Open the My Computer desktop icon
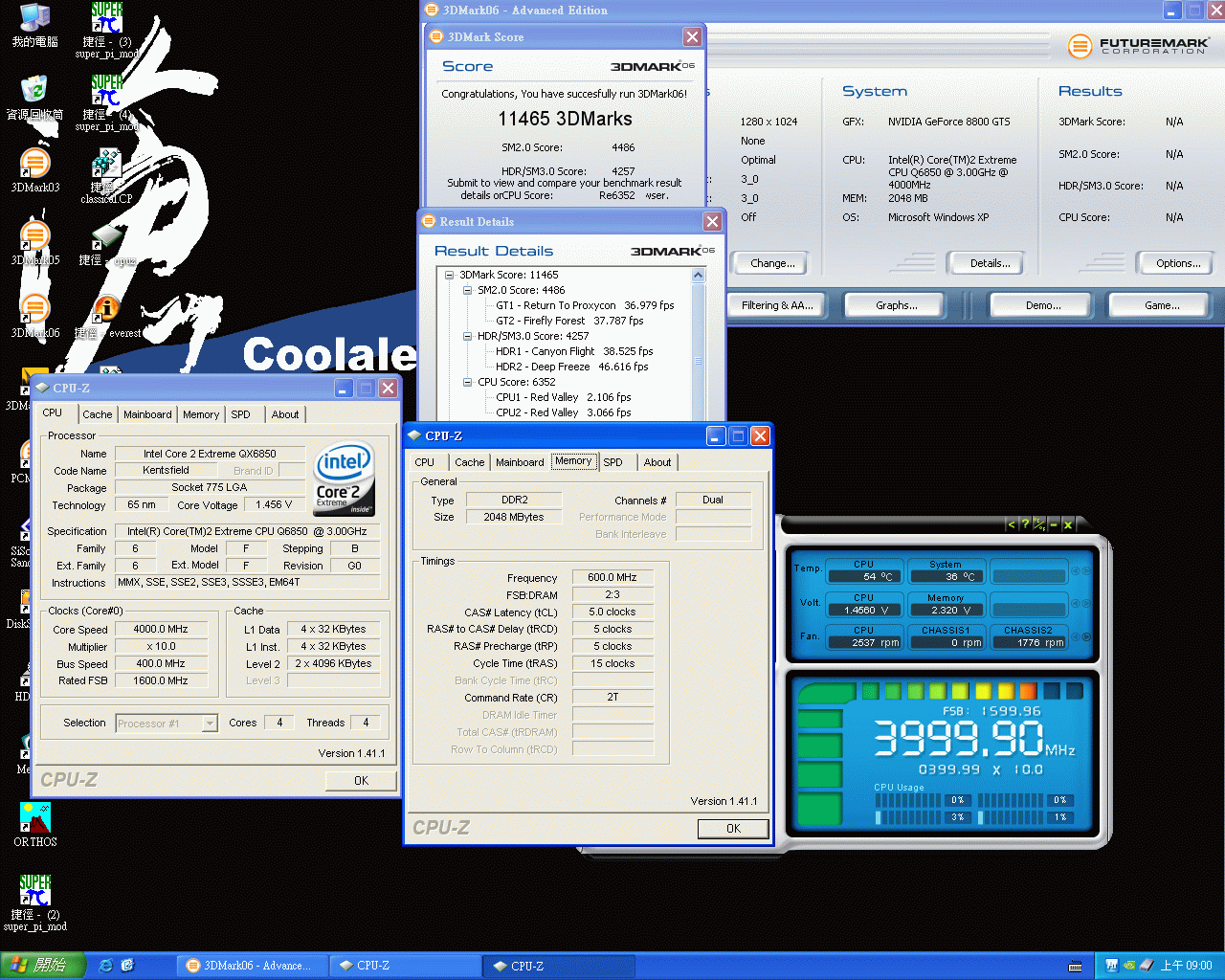This screenshot has width=1225, height=980. coord(35,26)
